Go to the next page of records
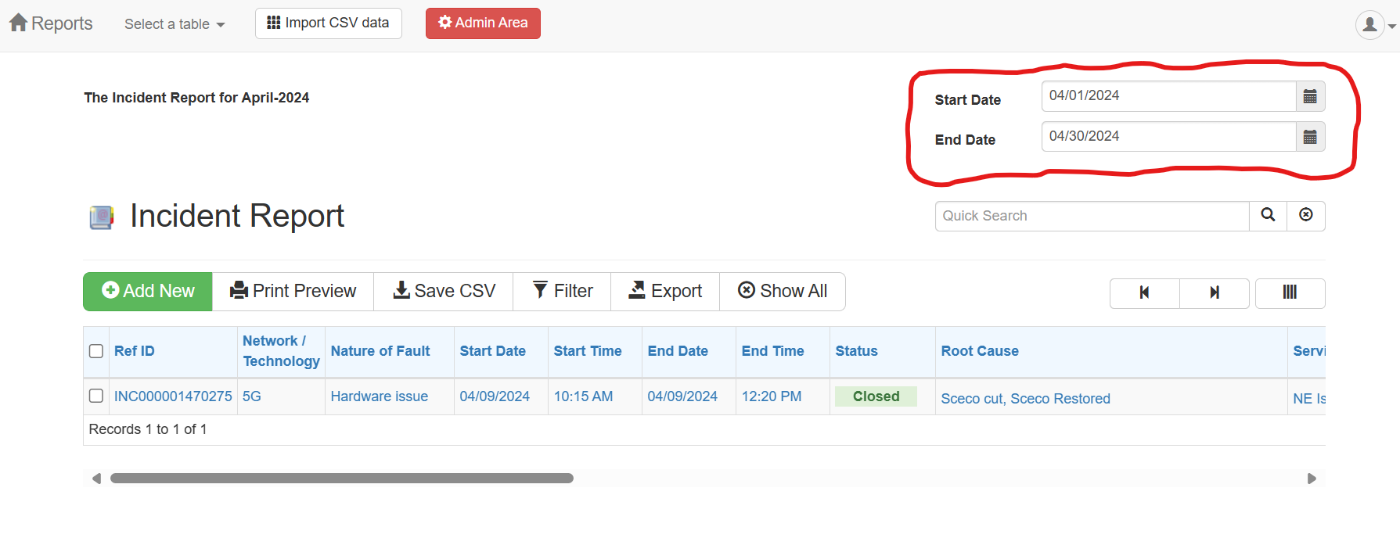The height and width of the screenshot is (538, 1400). [x=1214, y=293]
